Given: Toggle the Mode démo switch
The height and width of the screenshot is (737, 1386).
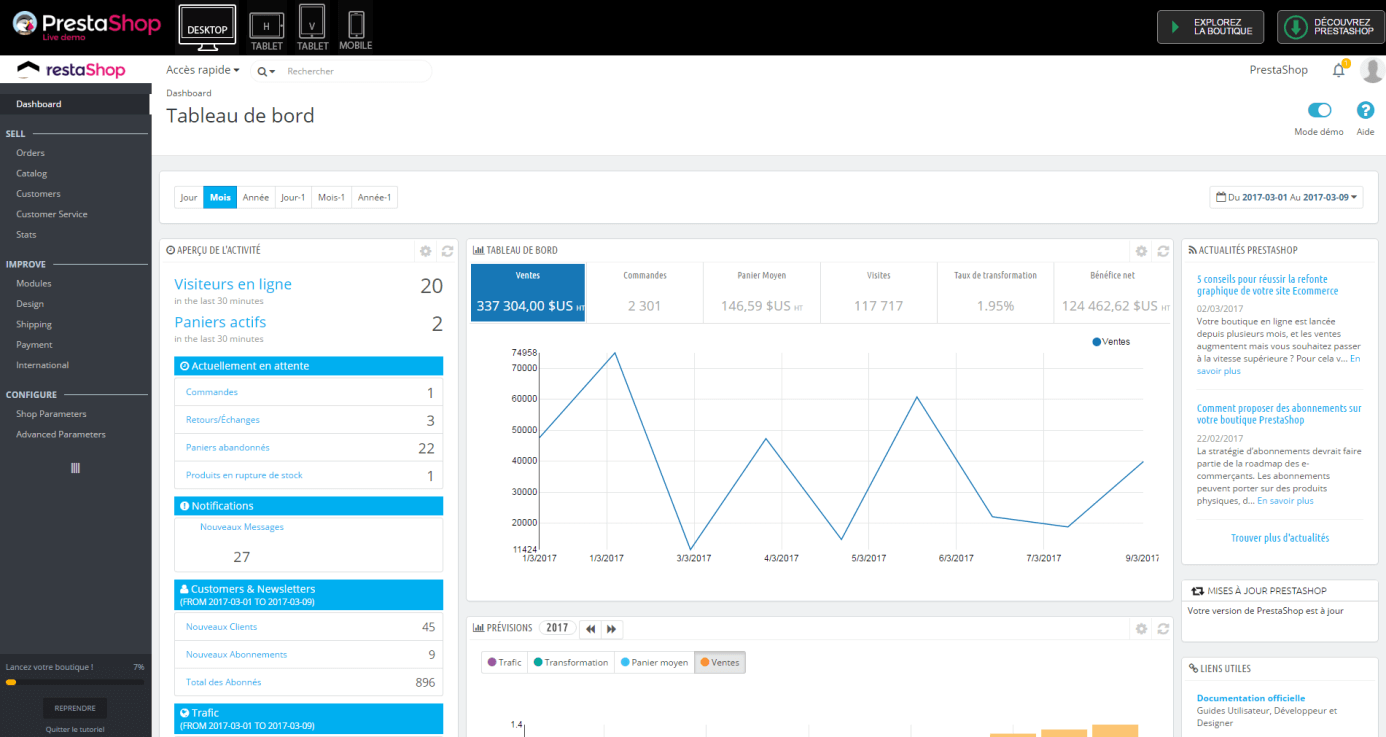Looking at the screenshot, I should tap(1319, 111).
